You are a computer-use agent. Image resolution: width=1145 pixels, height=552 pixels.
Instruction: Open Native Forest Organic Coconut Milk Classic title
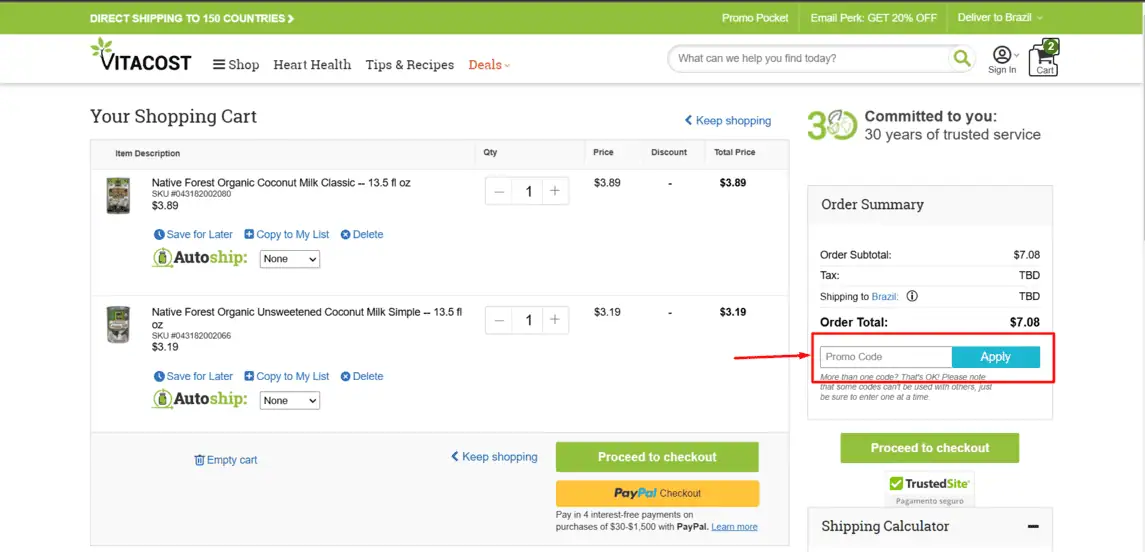point(281,183)
